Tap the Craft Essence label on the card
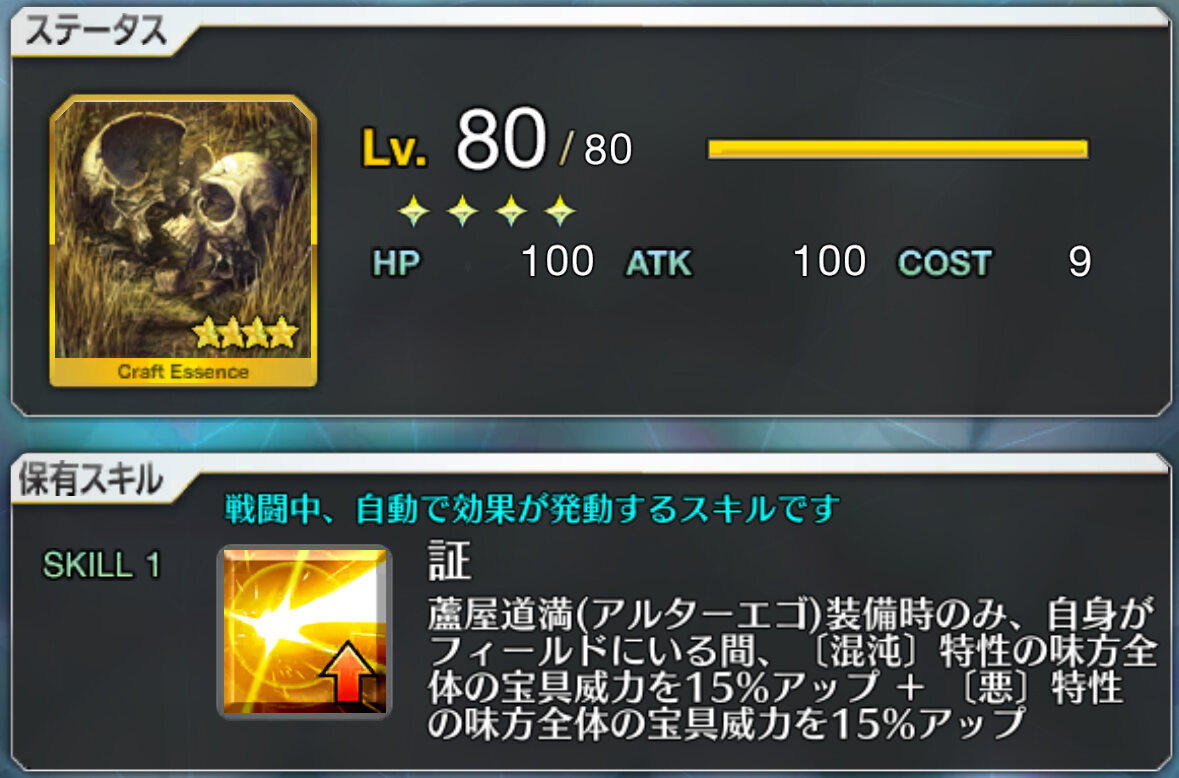Viewport: 1179px width, 778px height. click(183, 371)
